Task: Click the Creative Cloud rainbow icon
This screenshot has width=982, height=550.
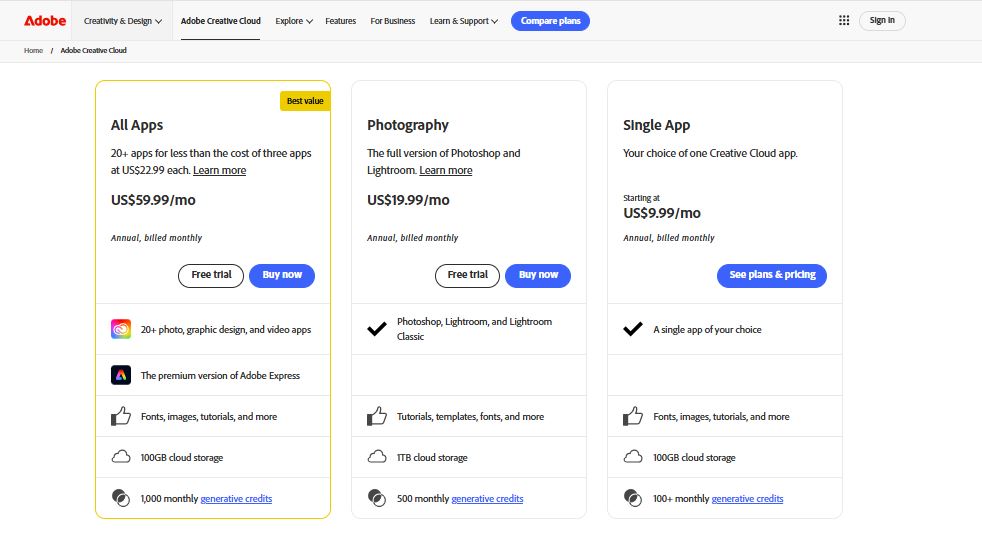Action: click(121, 329)
